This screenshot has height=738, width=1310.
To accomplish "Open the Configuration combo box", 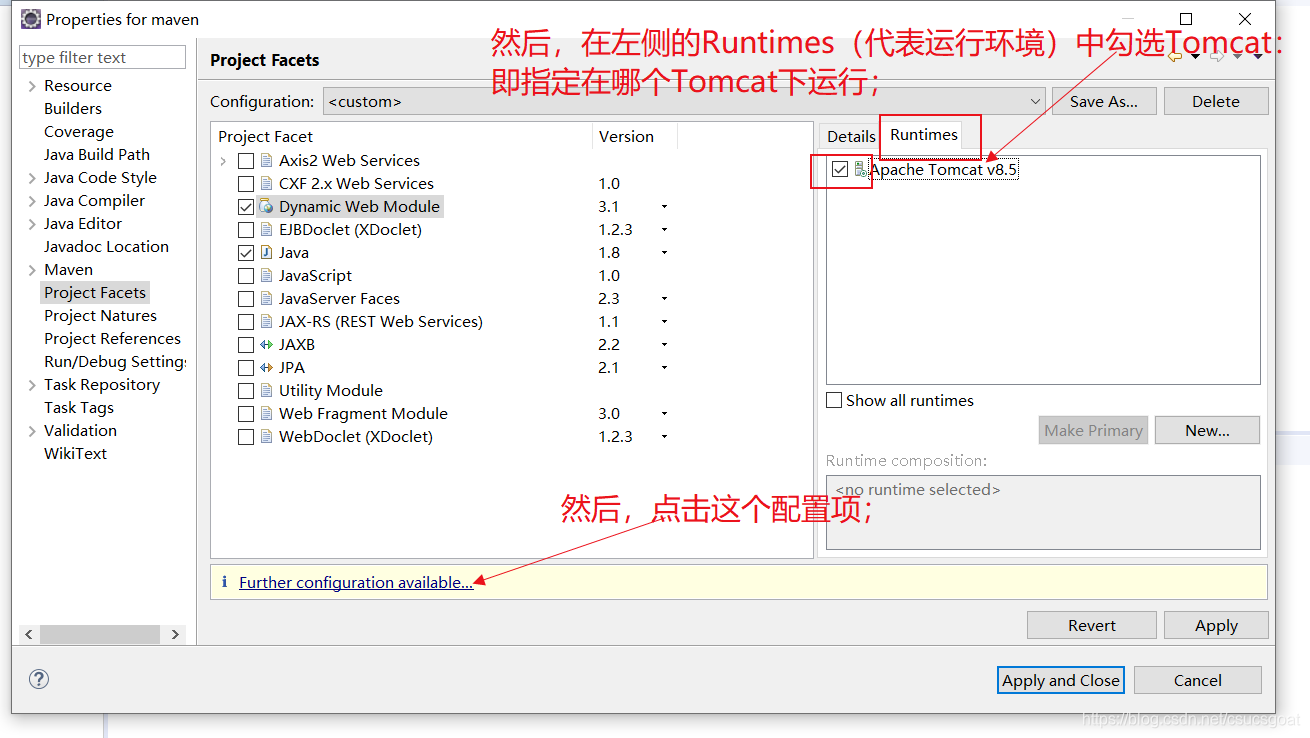I will 684,101.
